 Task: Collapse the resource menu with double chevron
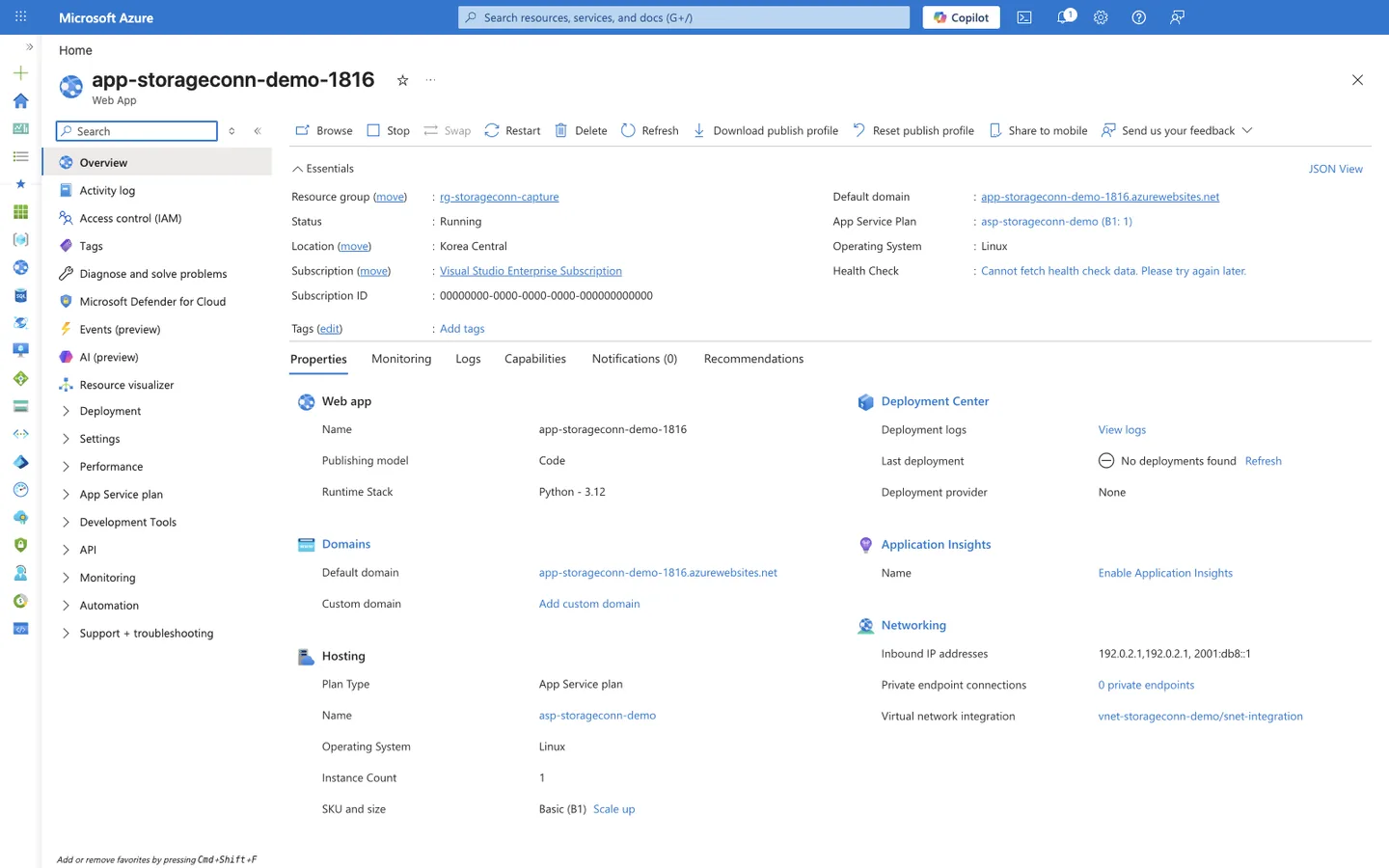[258, 131]
